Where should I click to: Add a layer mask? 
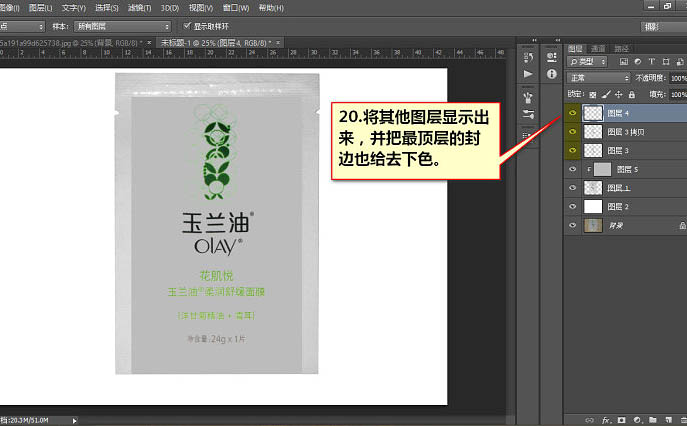click(621, 420)
